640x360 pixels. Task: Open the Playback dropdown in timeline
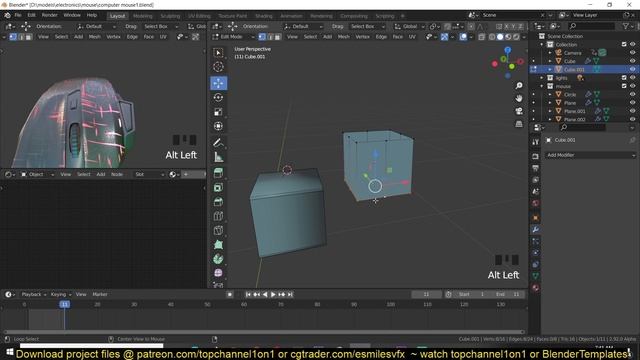click(x=33, y=294)
